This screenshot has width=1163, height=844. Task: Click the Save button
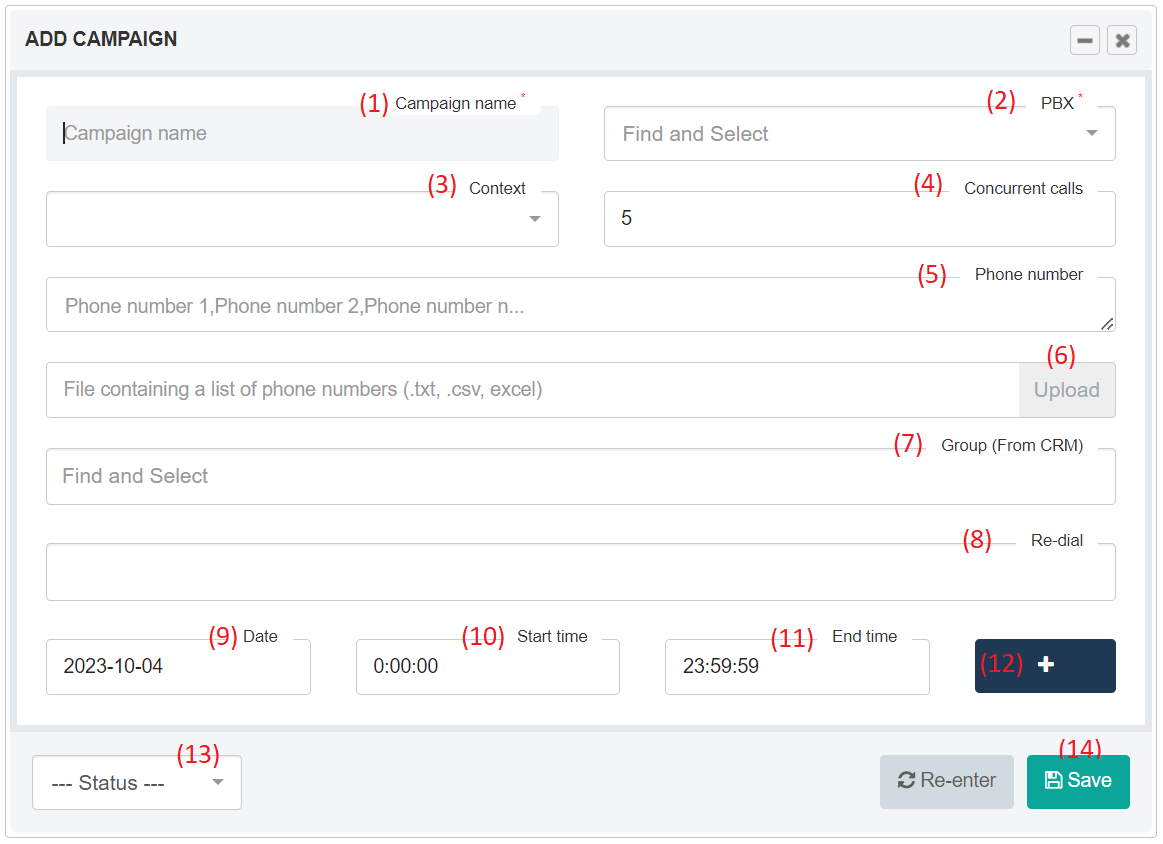tap(1077, 781)
